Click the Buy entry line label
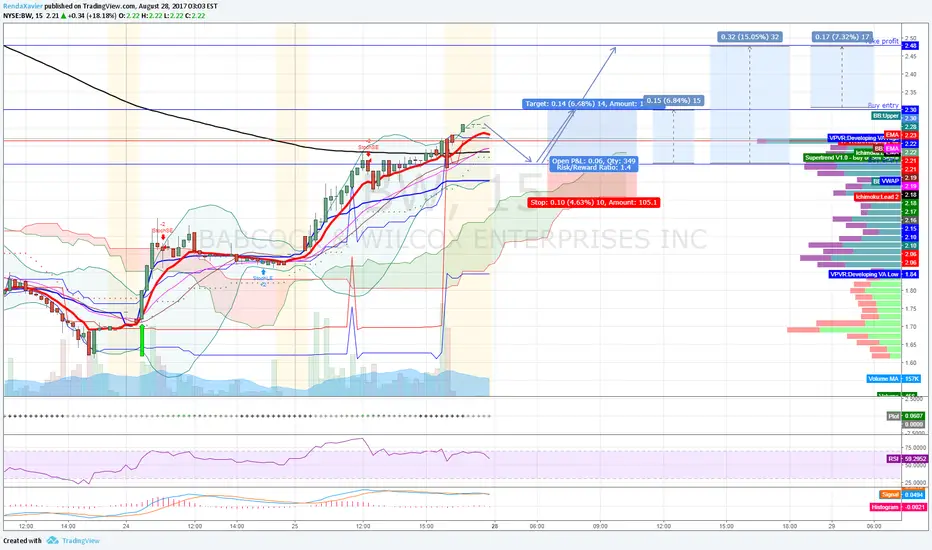The image size is (932, 550). coord(883,105)
